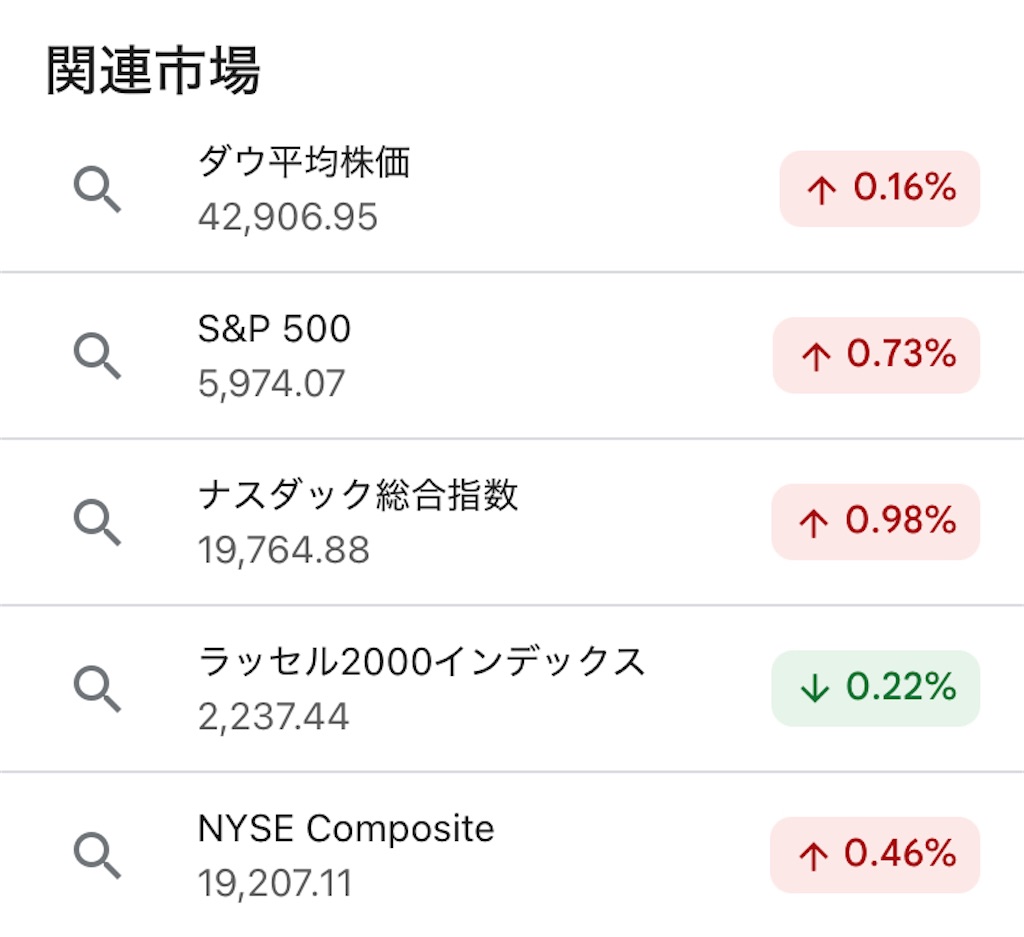This screenshot has width=1024, height=937.
Task: Click the green 0.22% down badge
Action: (875, 688)
